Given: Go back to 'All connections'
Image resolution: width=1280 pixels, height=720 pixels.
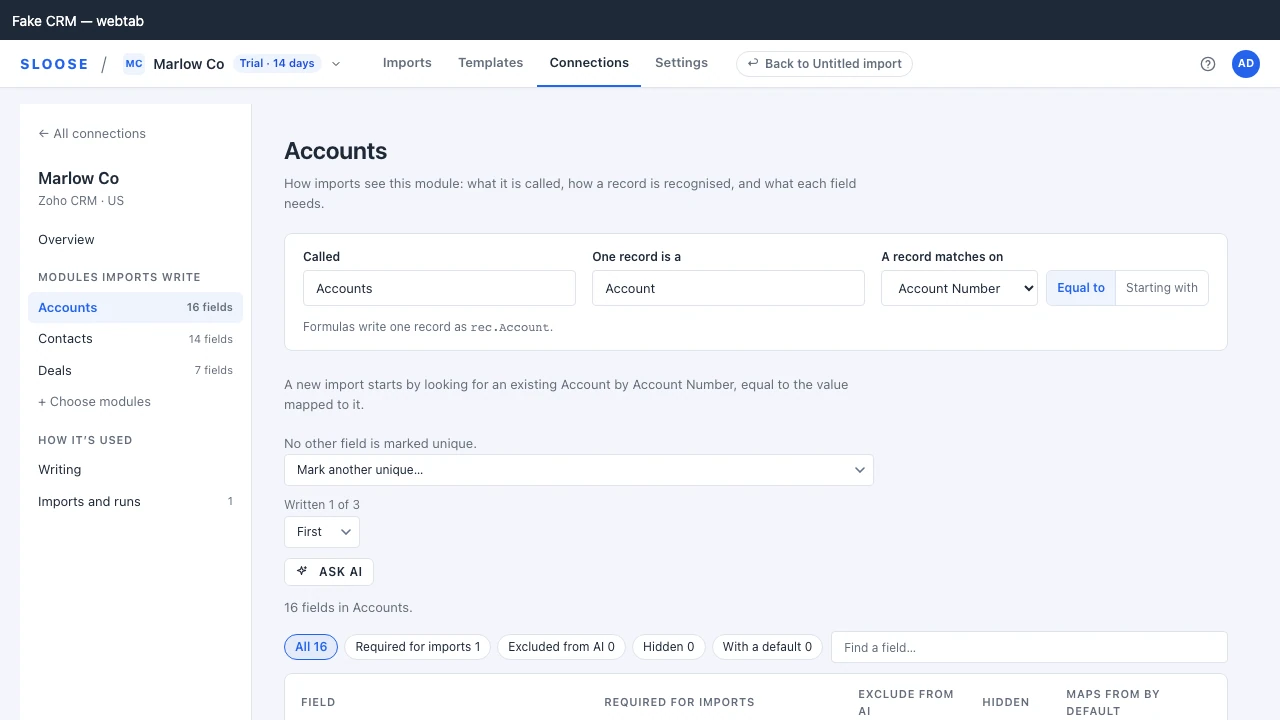Looking at the screenshot, I should pos(92,134).
